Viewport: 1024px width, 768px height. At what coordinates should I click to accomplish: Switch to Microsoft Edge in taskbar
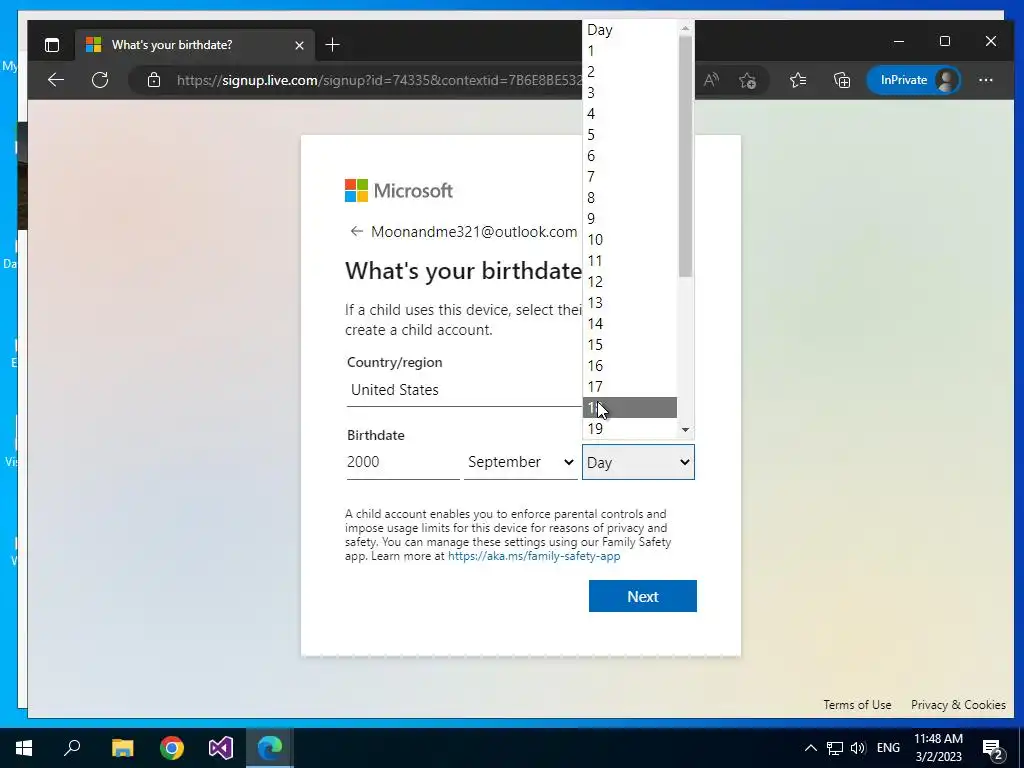pos(270,748)
